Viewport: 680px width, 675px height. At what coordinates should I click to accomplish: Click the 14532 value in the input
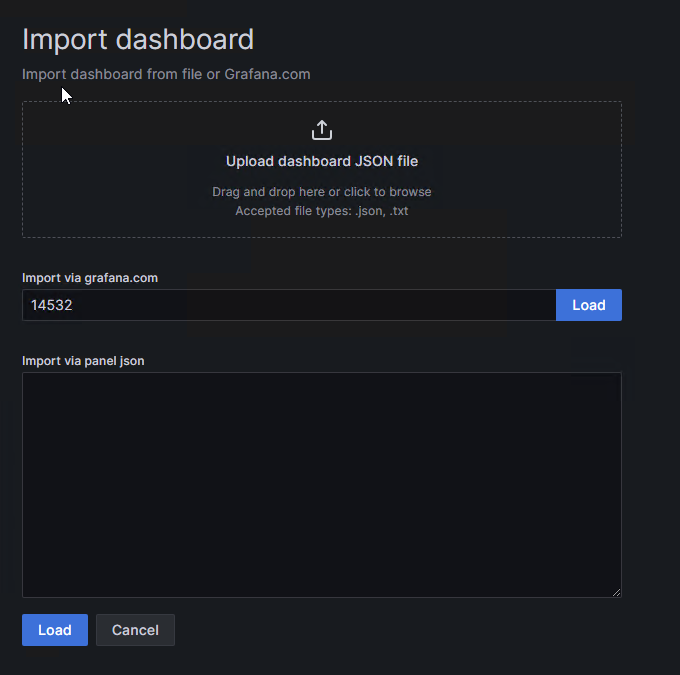(x=52, y=306)
